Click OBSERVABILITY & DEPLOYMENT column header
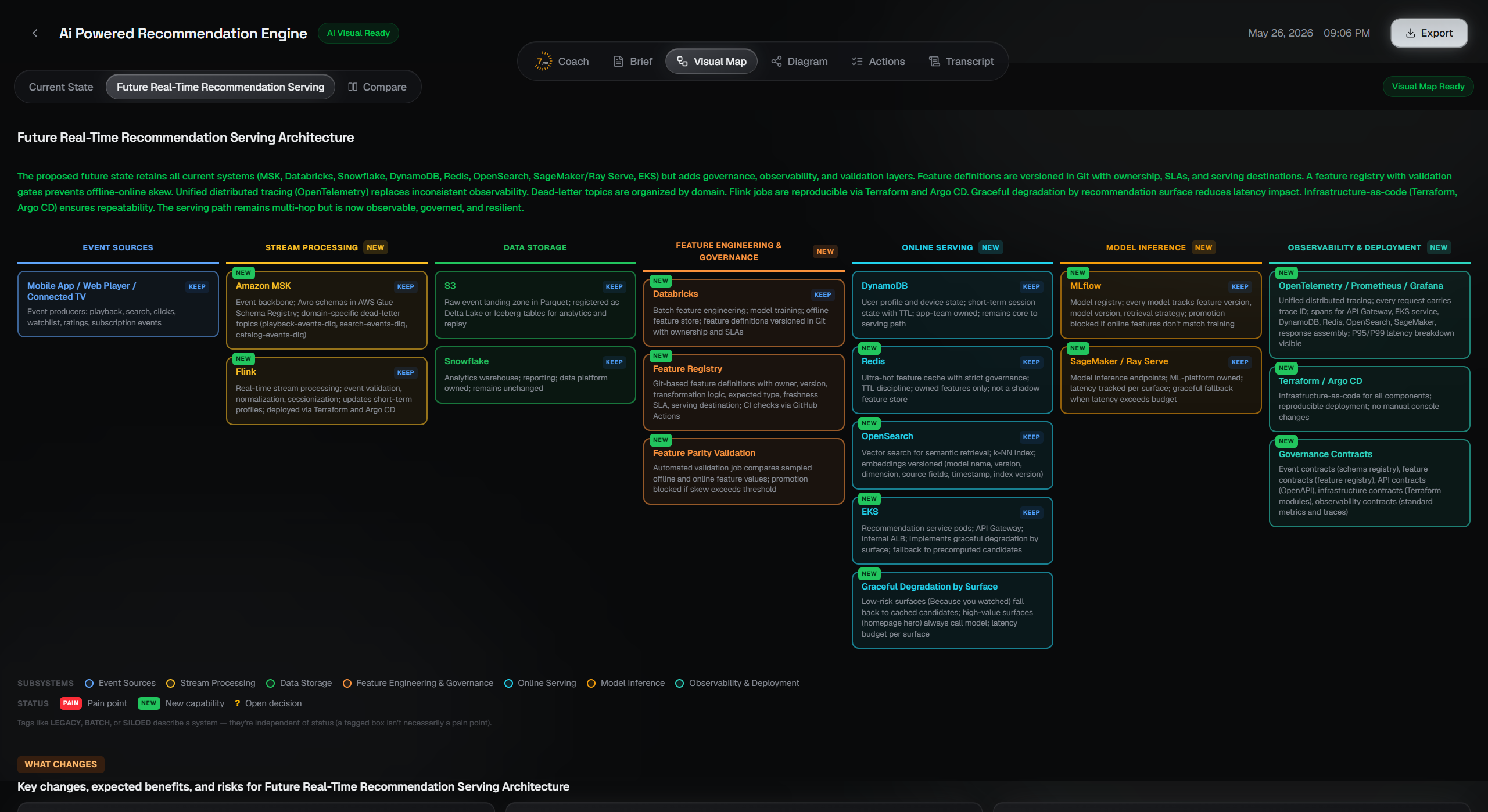This screenshot has width=1488, height=812. (1354, 248)
